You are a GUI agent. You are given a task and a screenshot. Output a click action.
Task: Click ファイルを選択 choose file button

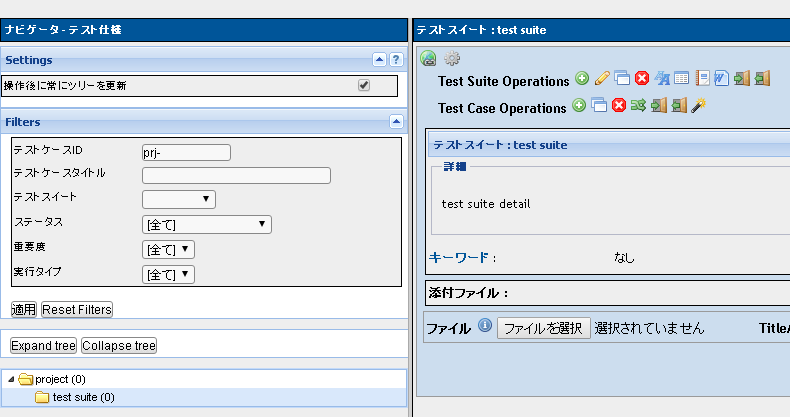[544, 328]
